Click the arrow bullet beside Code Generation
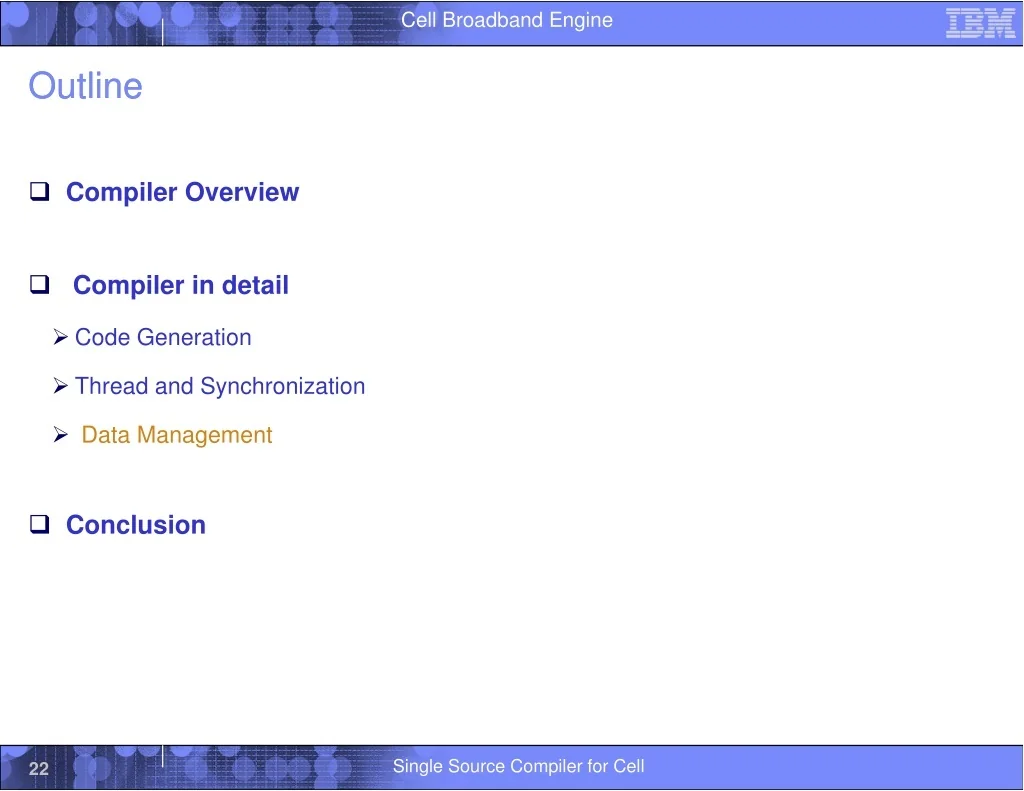The height and width of the screenshot is (791, 1024). pyautogui.click(x=61, y=337)
